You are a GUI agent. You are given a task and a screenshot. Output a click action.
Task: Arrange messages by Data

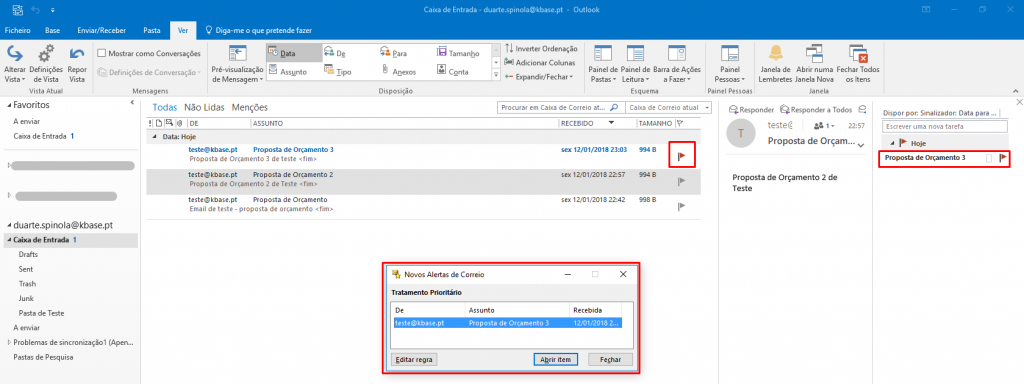click(x=293, y=53)
